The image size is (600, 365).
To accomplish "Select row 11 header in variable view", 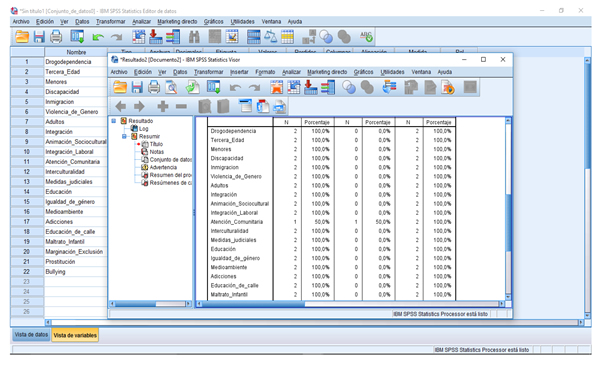I will click(27, 161).
